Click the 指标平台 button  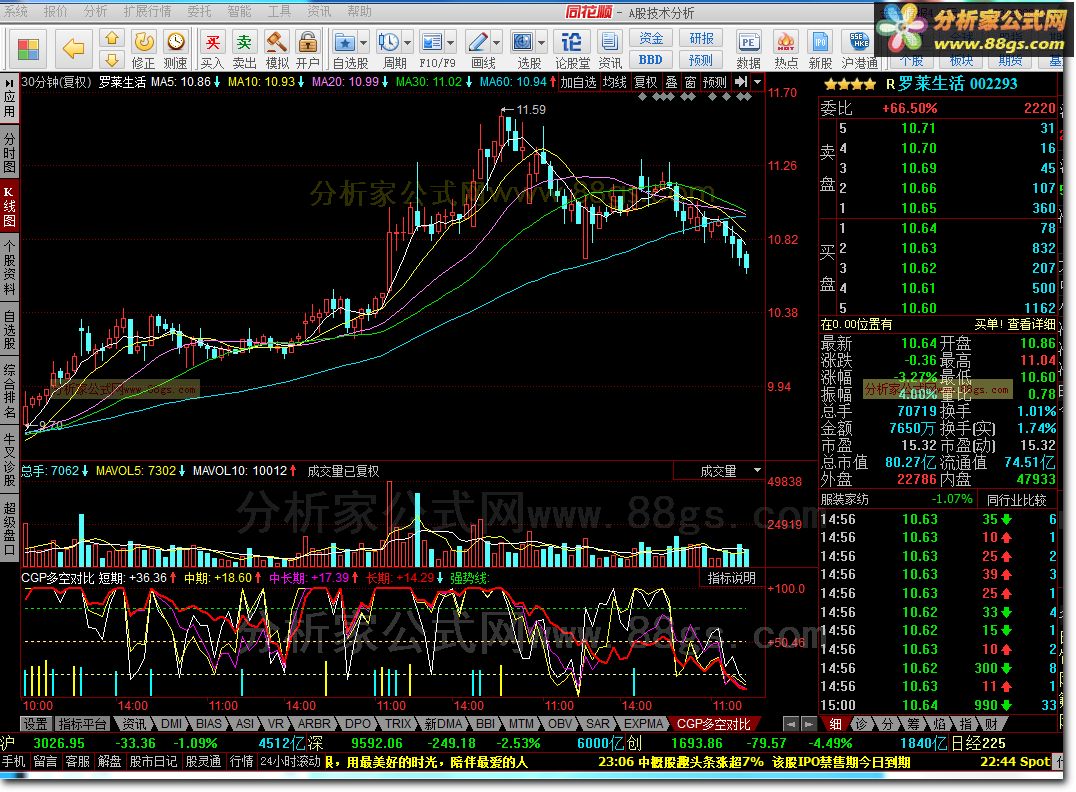[x=82, y=723]
